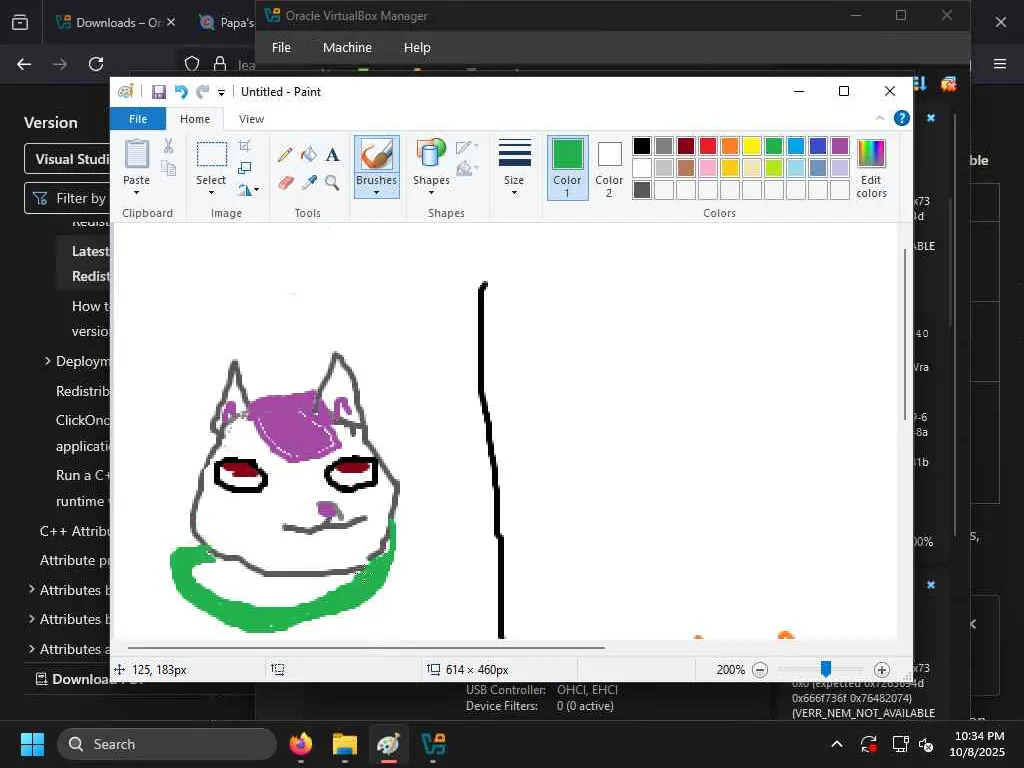Open the Paste dropdown arrow
Viewport: 1024px width, 768px height.
pos(136,193)
